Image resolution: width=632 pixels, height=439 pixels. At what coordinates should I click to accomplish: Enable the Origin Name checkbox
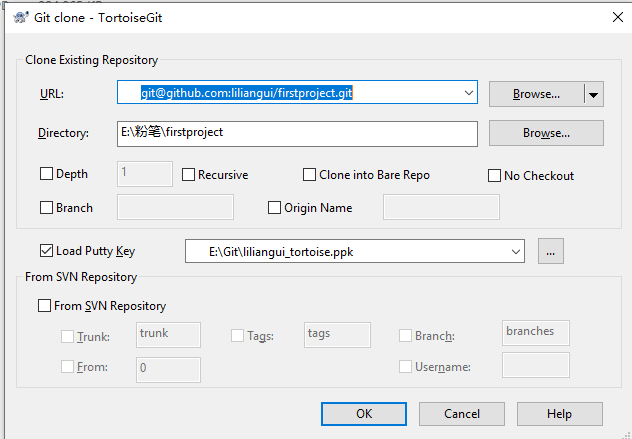point(274,208)
